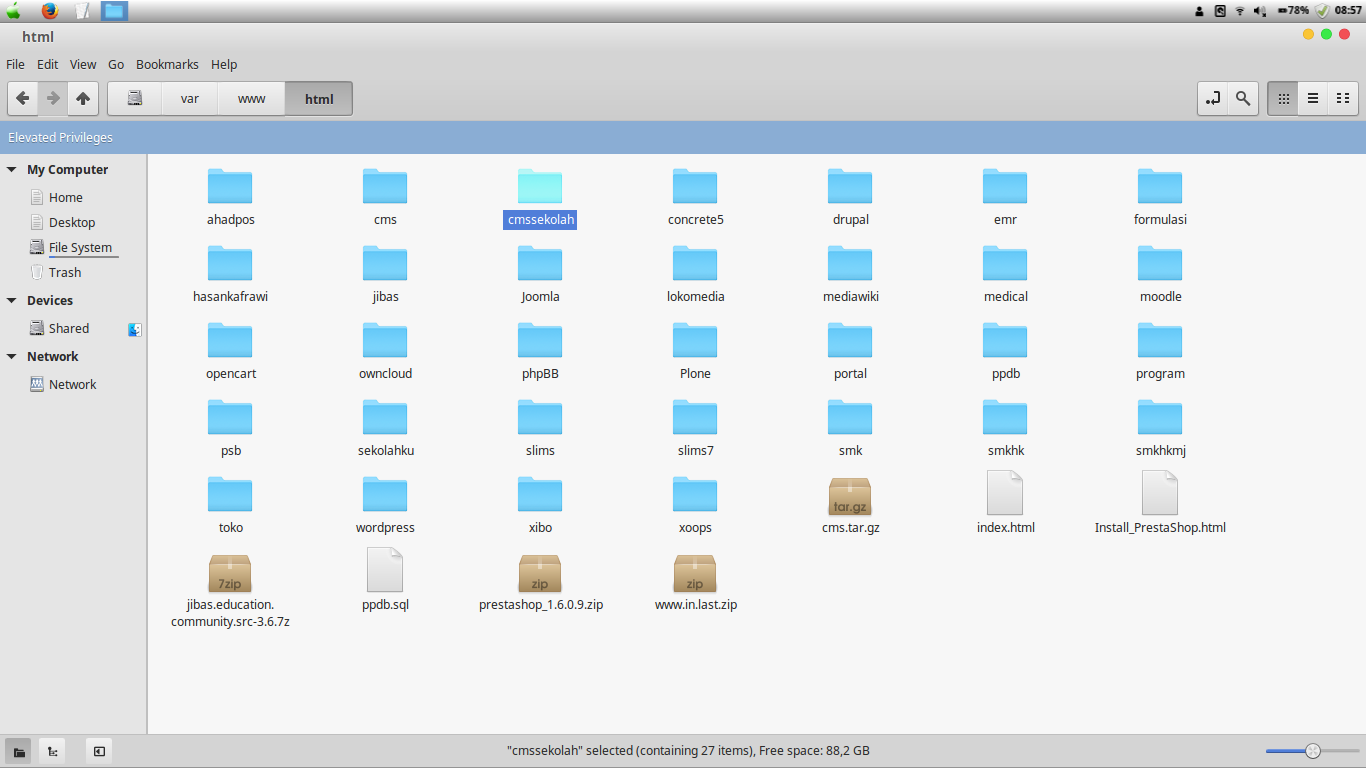Select the moodle folder
Image resolution: width=1366 pixels, height=768 pixels.
(x=1160, y=275)
